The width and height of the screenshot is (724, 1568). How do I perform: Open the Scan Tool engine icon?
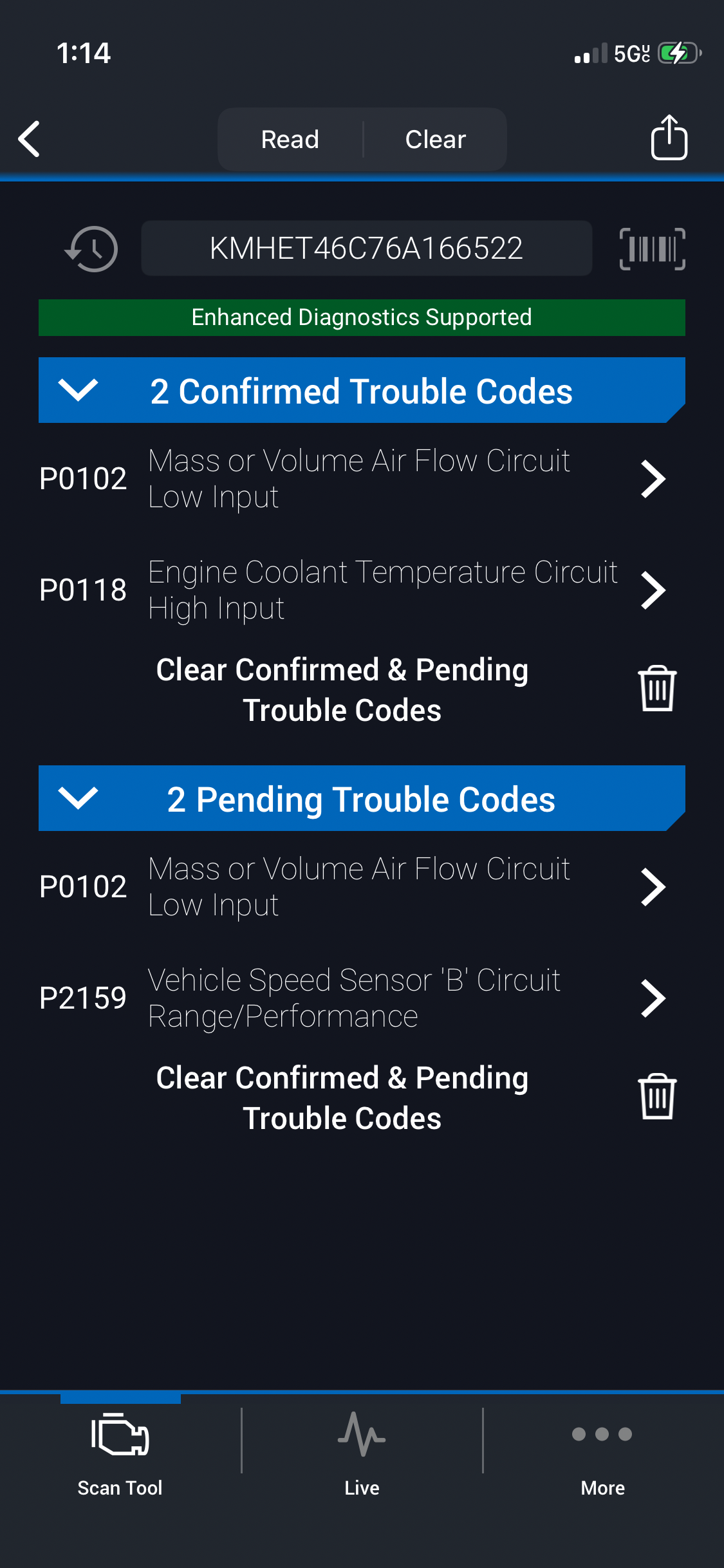[120, 1435]
